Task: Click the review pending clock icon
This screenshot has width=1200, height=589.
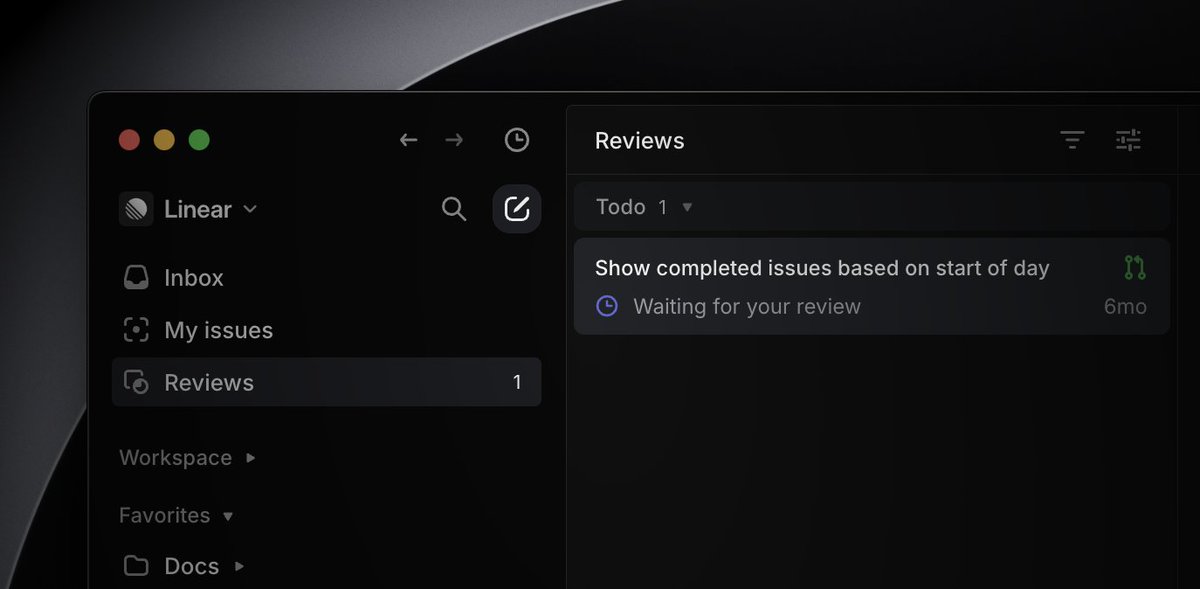Action: 607,306
